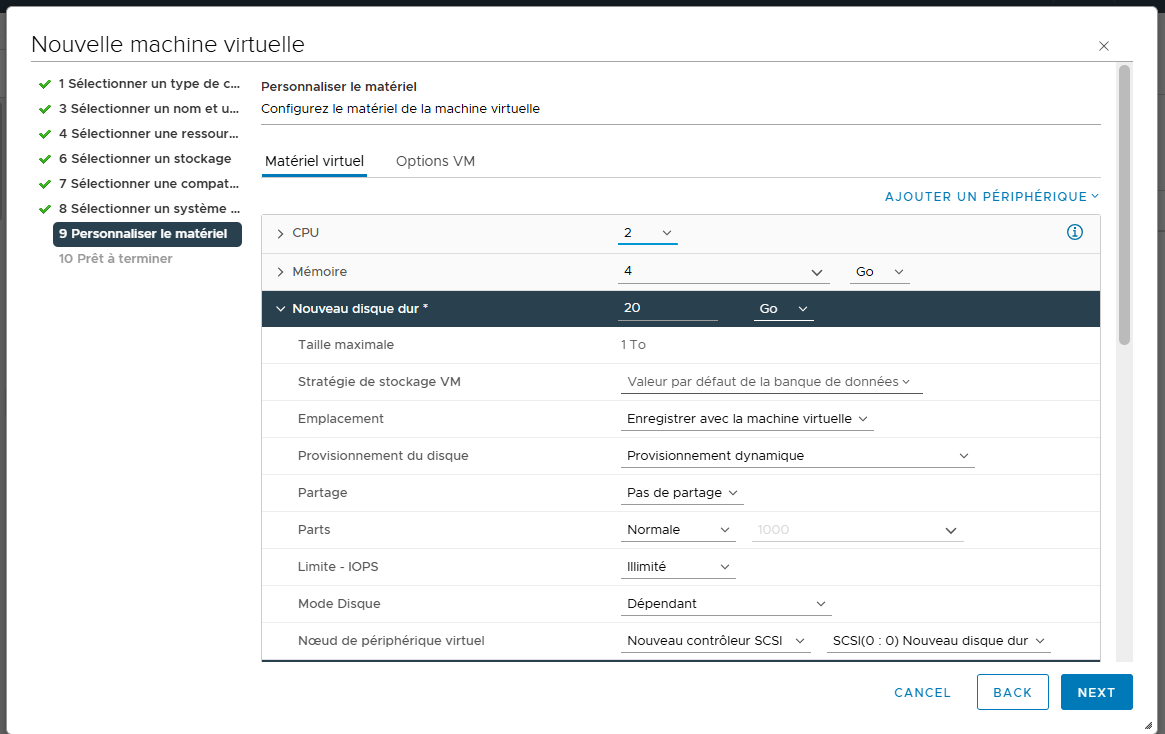The height and width of the screenshot is (734, 1165).
Task: Open the Ajouter un périphérique menu
Action: [991, 197]
